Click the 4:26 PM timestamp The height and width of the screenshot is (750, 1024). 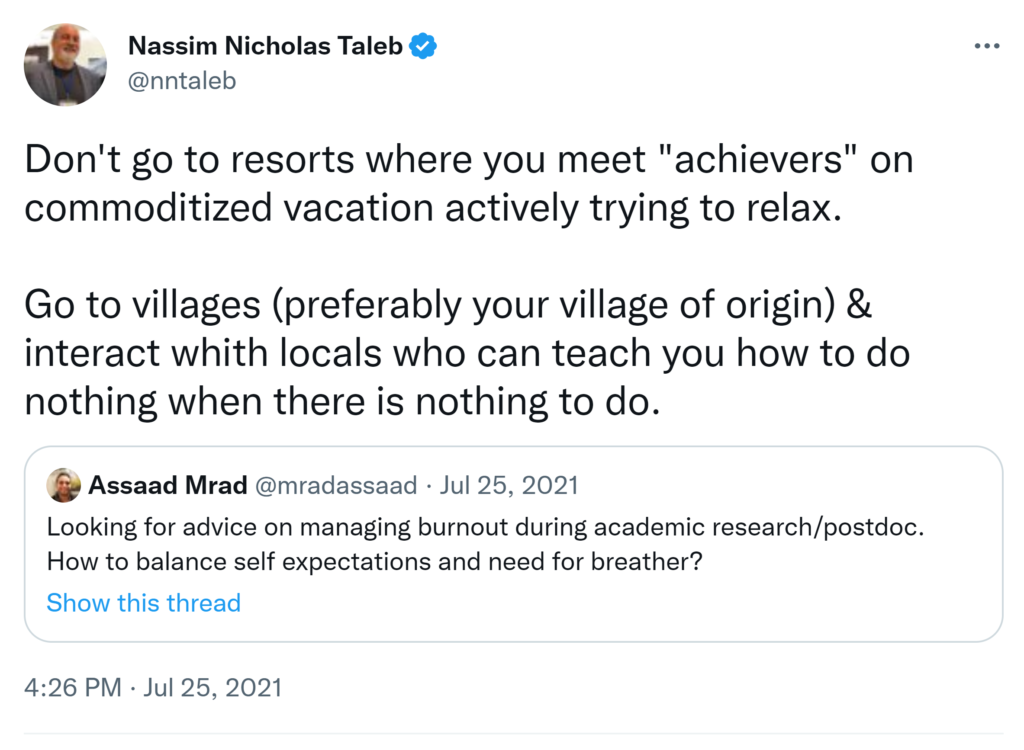[72, 688]
